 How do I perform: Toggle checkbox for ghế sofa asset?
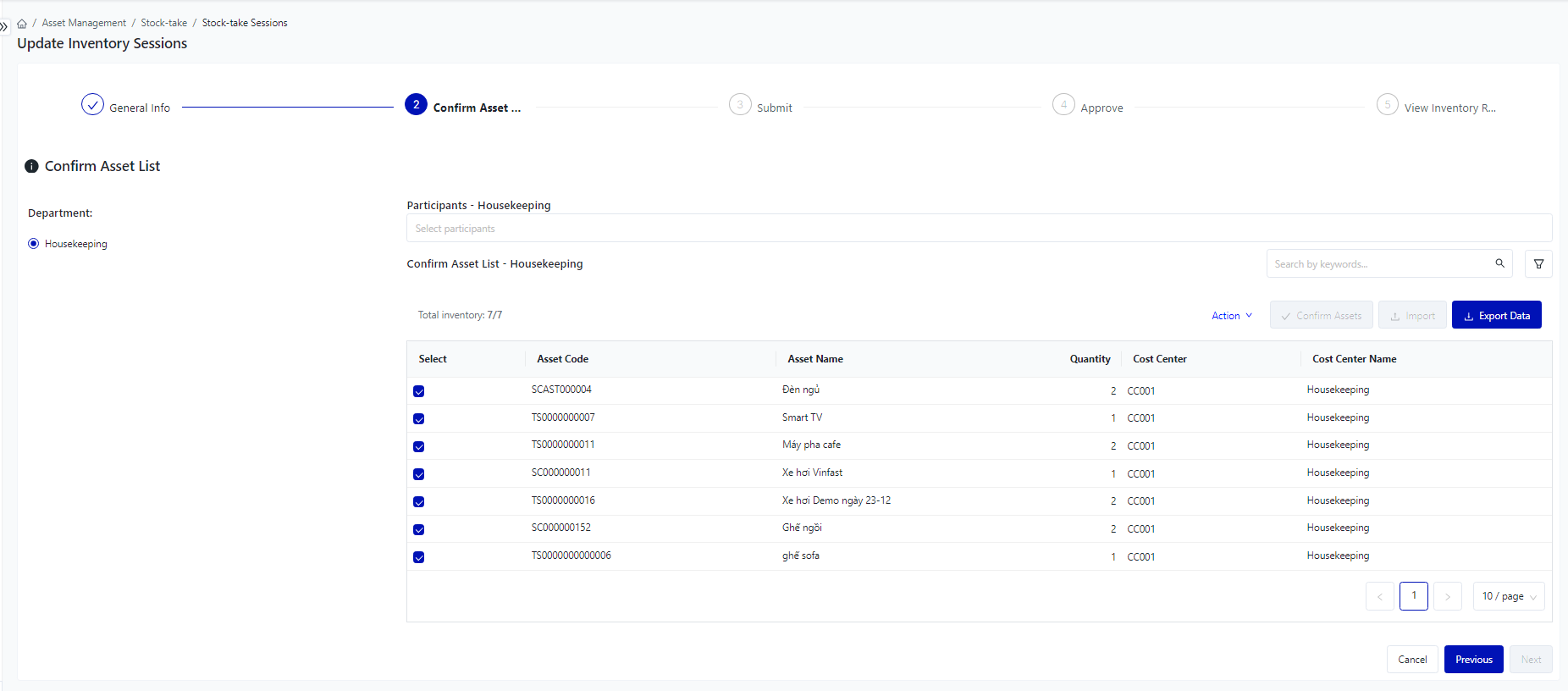pos(418,557)
